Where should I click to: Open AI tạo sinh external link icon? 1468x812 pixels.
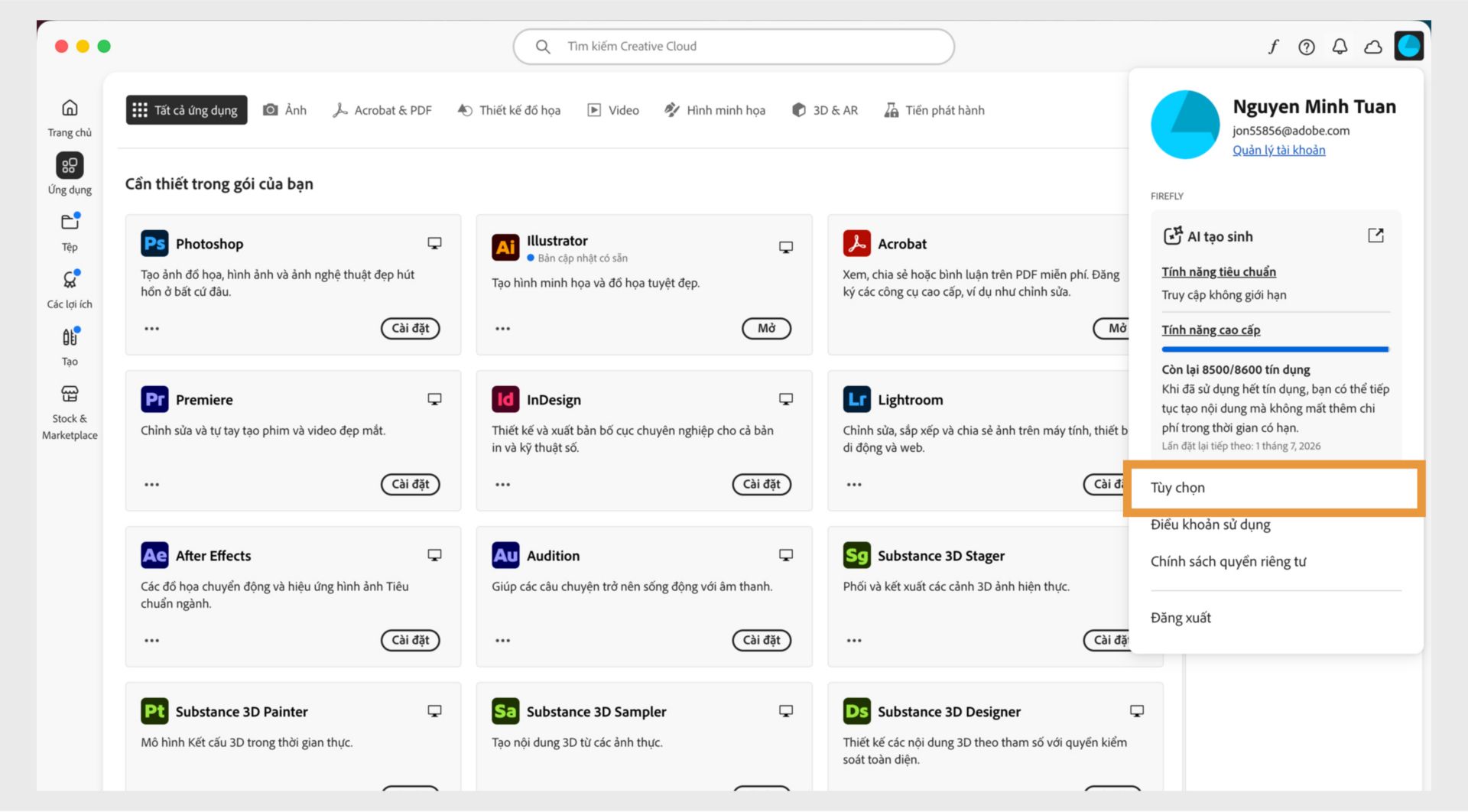tap(1375, 235)
